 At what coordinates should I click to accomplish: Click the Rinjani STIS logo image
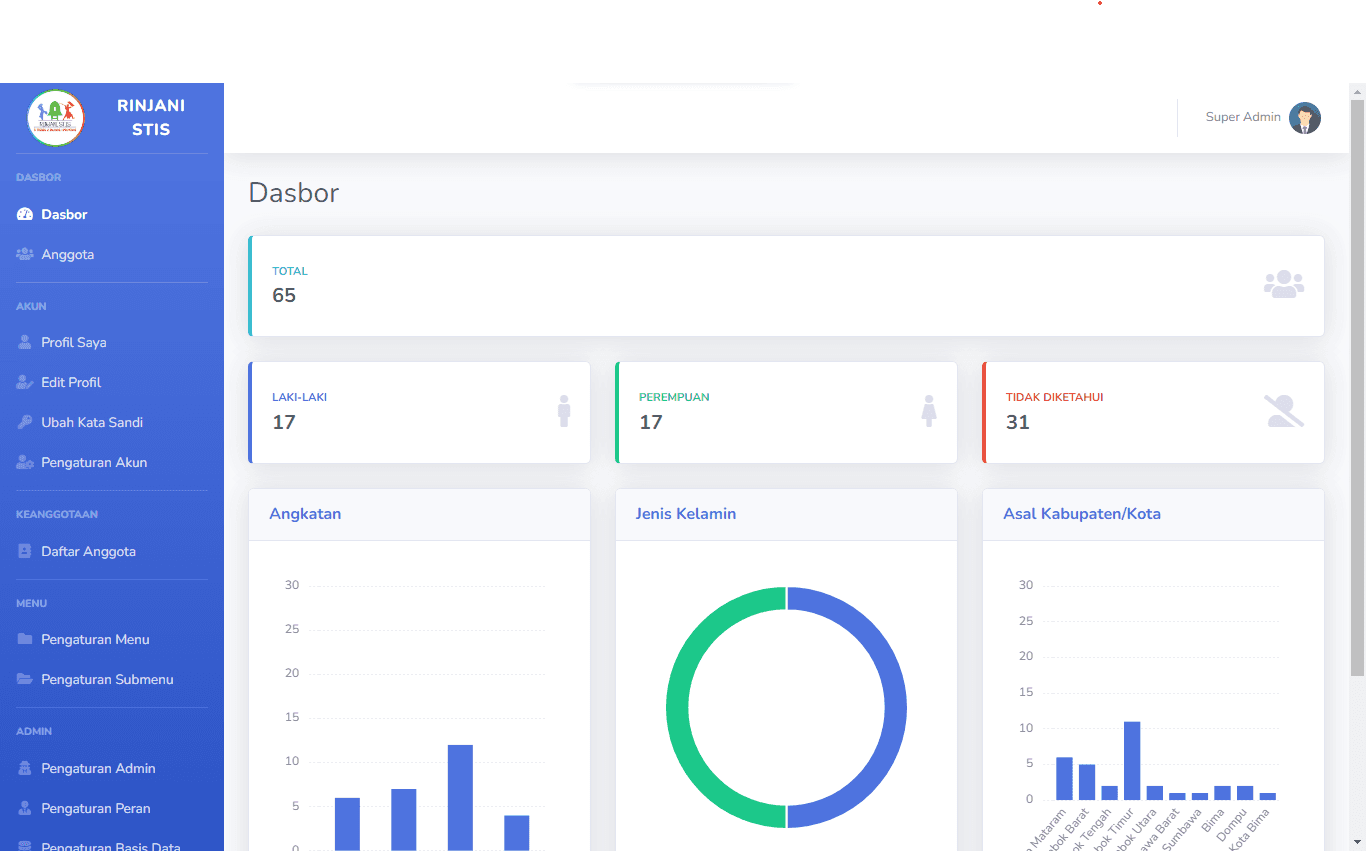pos(56,118)
